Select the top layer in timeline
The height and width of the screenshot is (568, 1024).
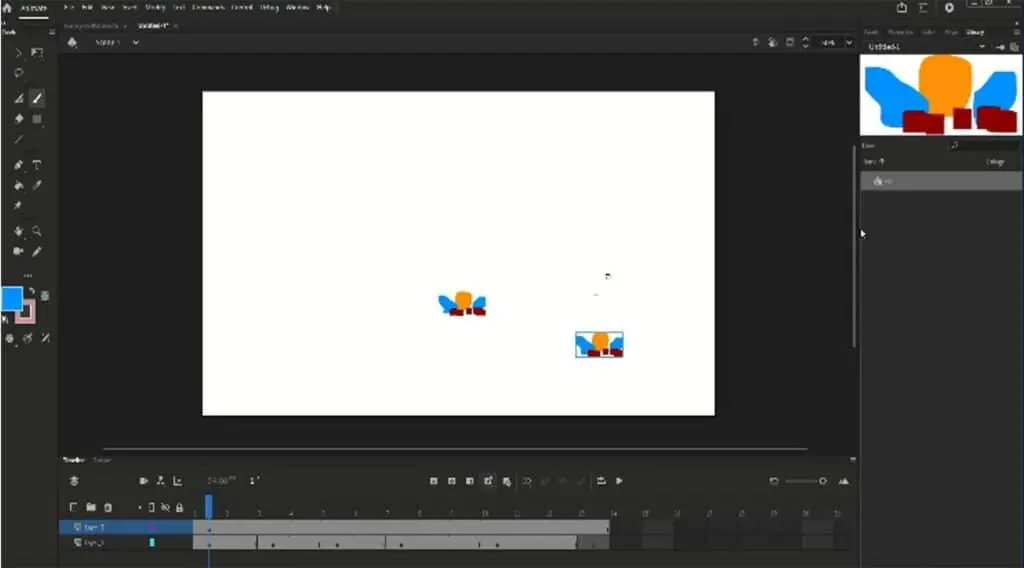(x=125, y=527)
